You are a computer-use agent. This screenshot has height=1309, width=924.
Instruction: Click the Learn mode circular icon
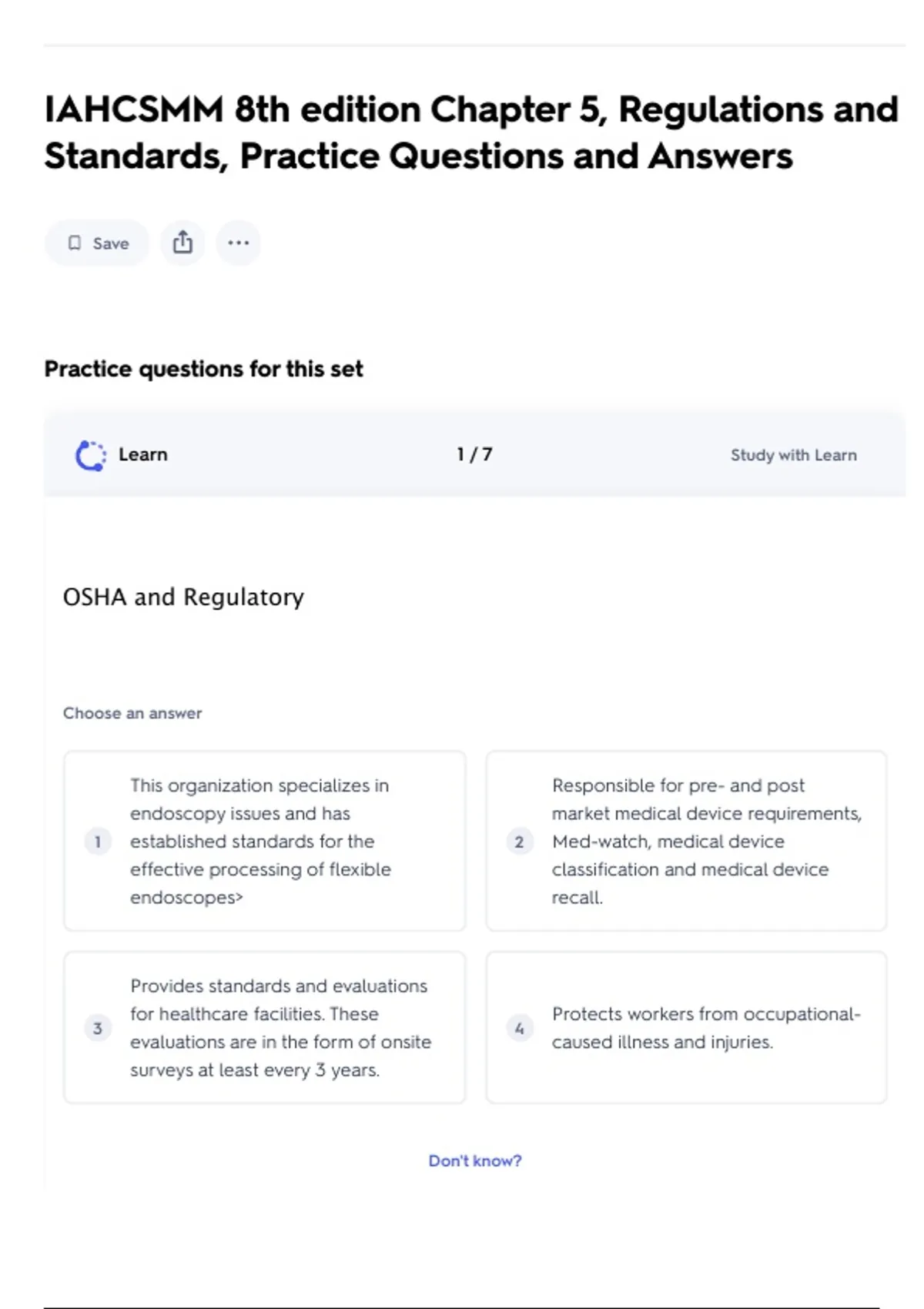91,455
